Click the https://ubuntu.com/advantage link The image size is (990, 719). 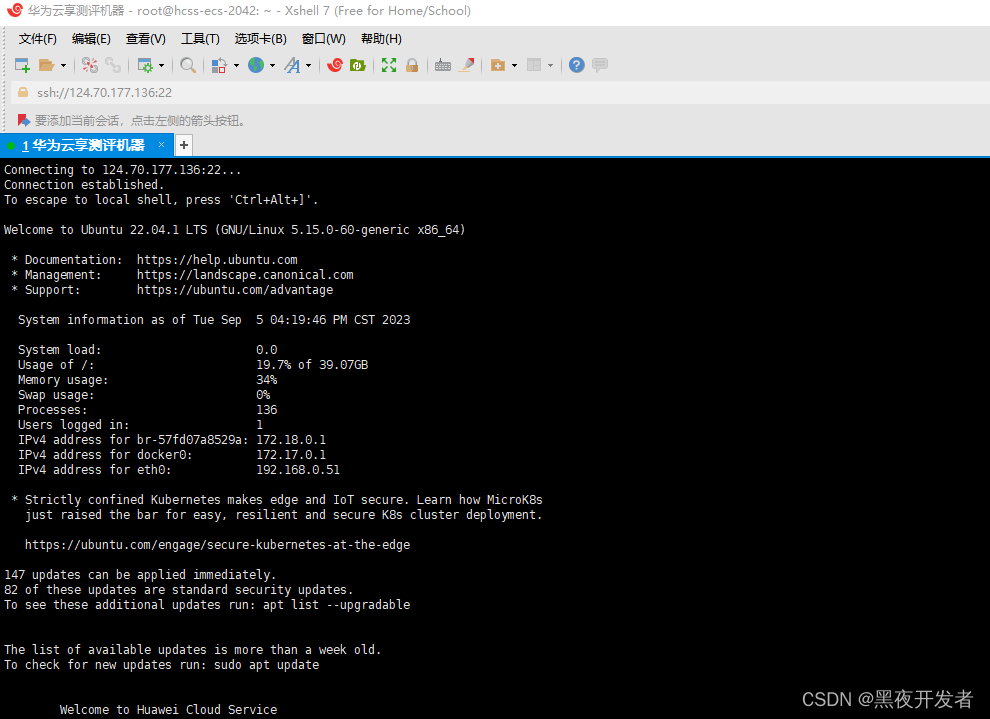(x=235, y=290)
